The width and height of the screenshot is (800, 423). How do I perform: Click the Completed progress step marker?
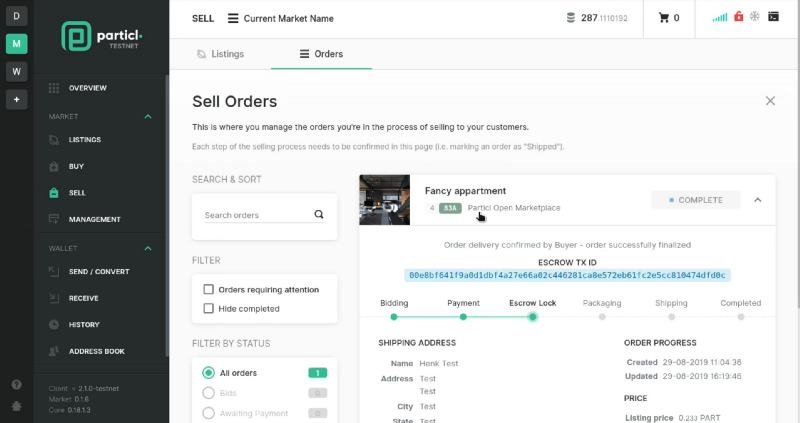[741, 317]
